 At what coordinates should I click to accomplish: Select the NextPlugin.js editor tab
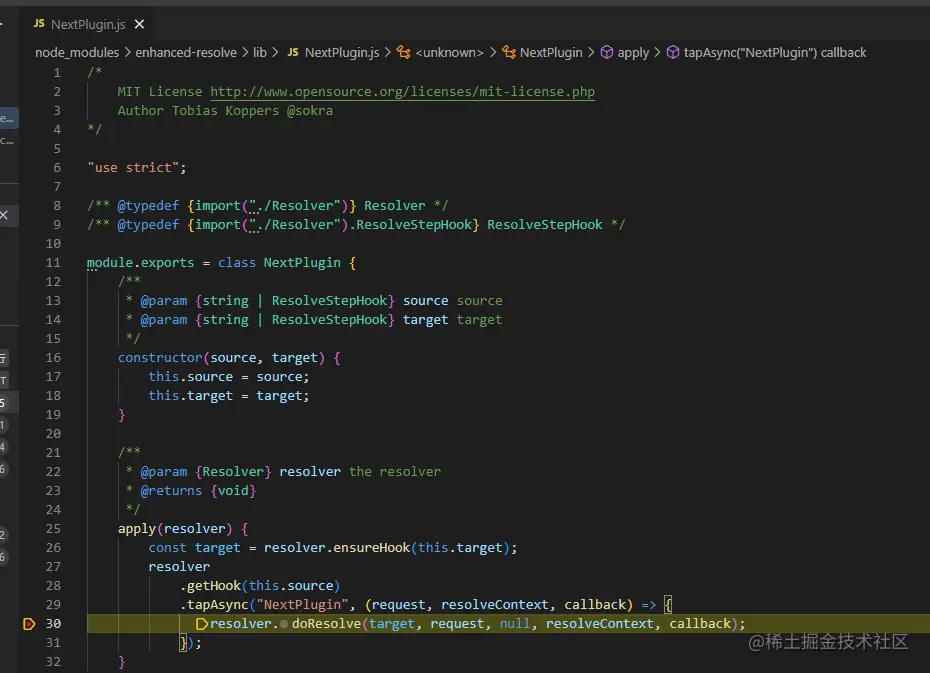[89, 24]
